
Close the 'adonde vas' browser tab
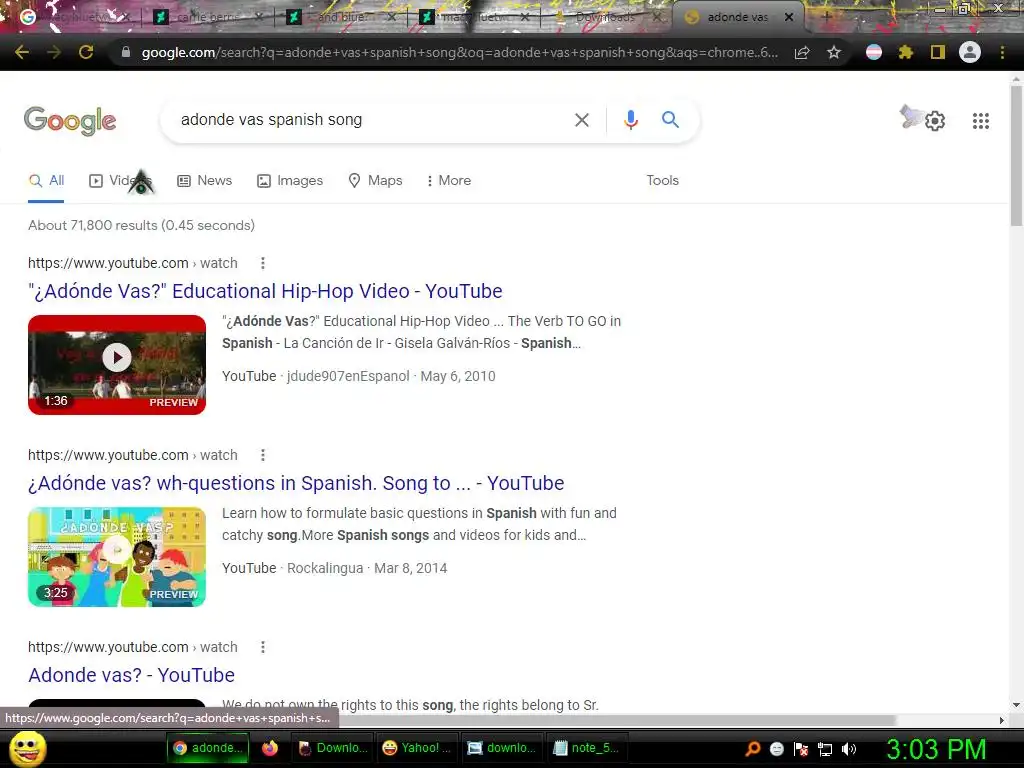pyautogui.click(x=789, y=17)
